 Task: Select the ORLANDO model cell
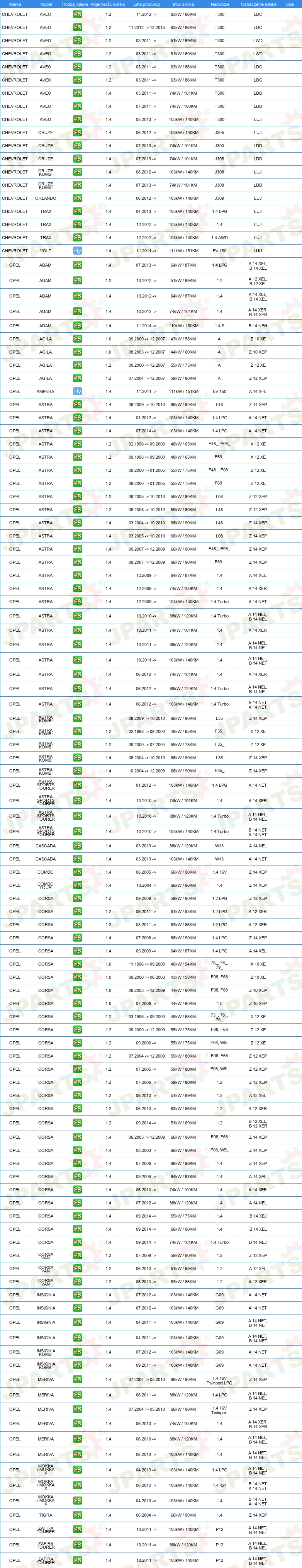(x=46, y=199)
